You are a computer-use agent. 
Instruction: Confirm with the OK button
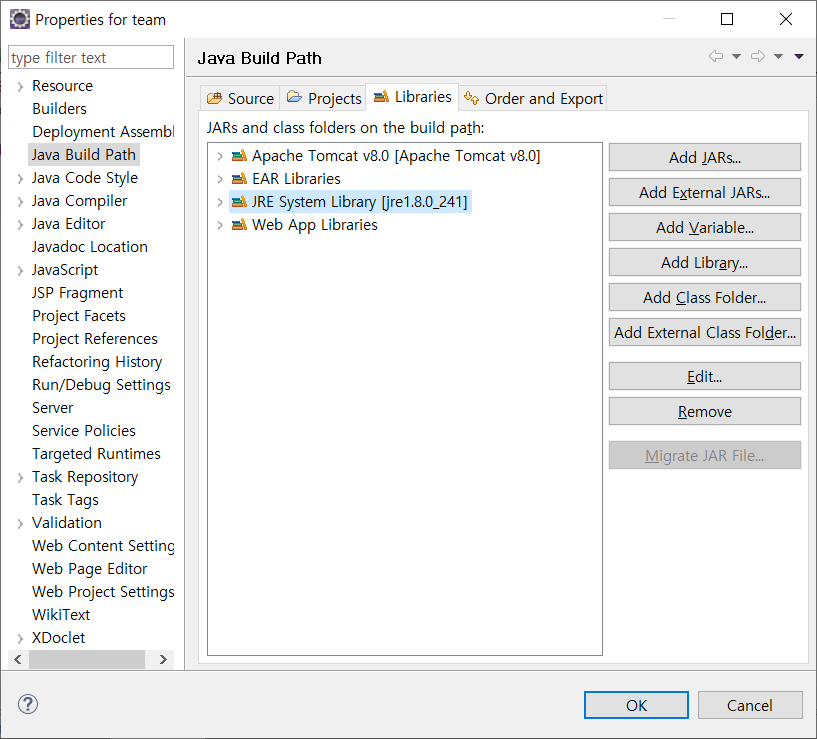636,705
